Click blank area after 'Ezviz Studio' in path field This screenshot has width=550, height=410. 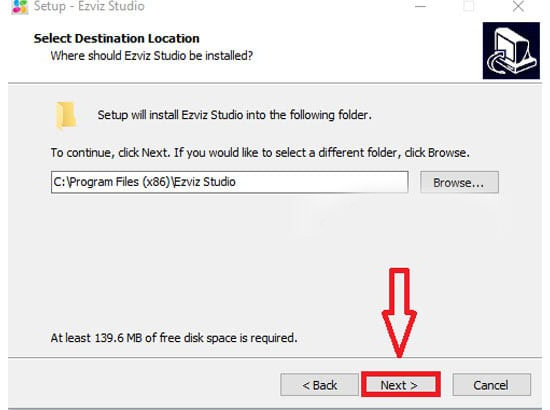319,182
